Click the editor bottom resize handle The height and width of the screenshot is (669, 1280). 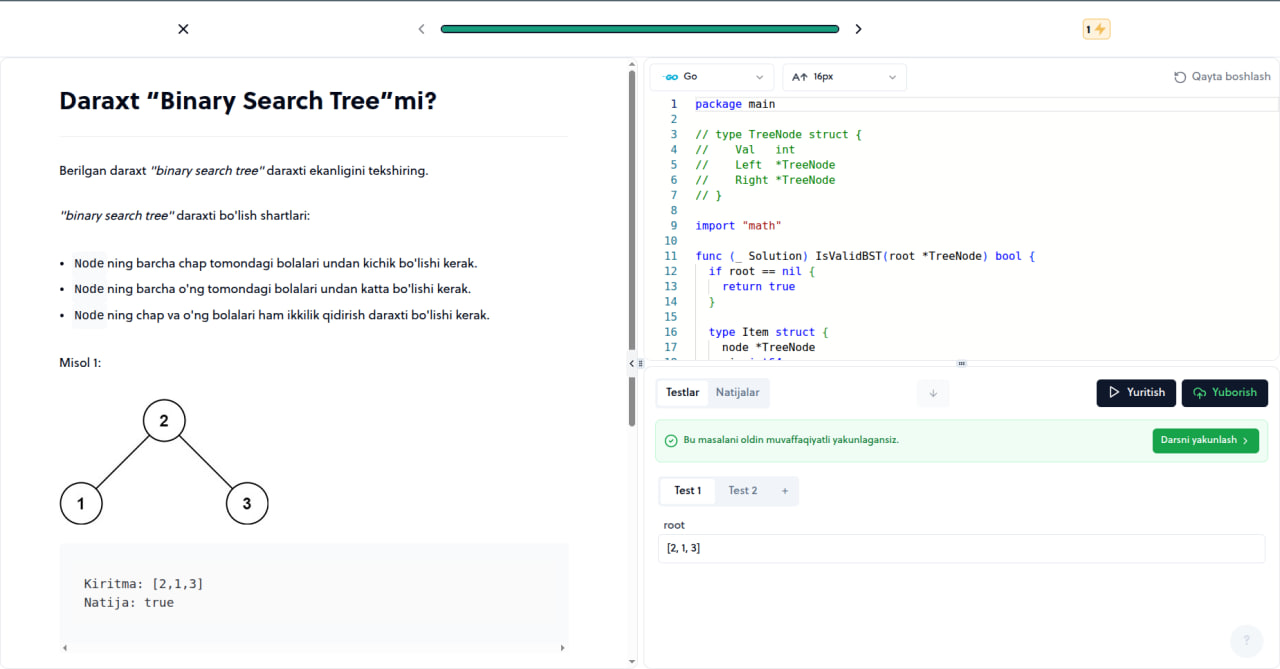pyautogui.click(x=961, y=363)
